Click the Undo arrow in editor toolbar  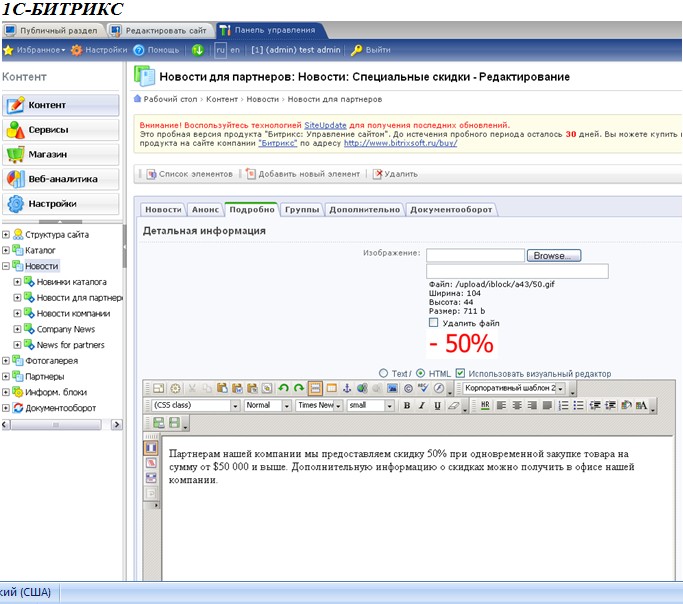coord(283,388)
